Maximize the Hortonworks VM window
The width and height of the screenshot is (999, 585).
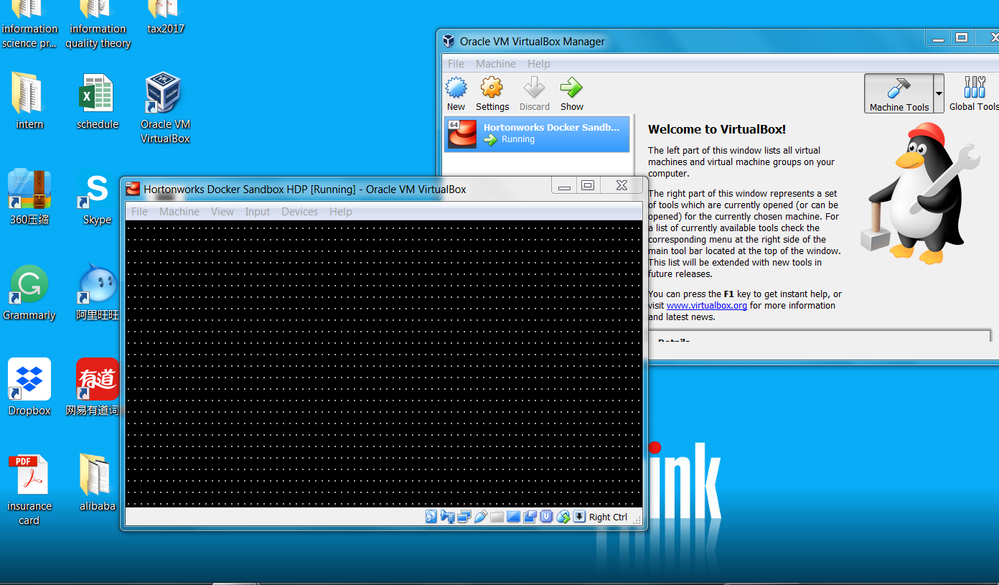(587, 185)
